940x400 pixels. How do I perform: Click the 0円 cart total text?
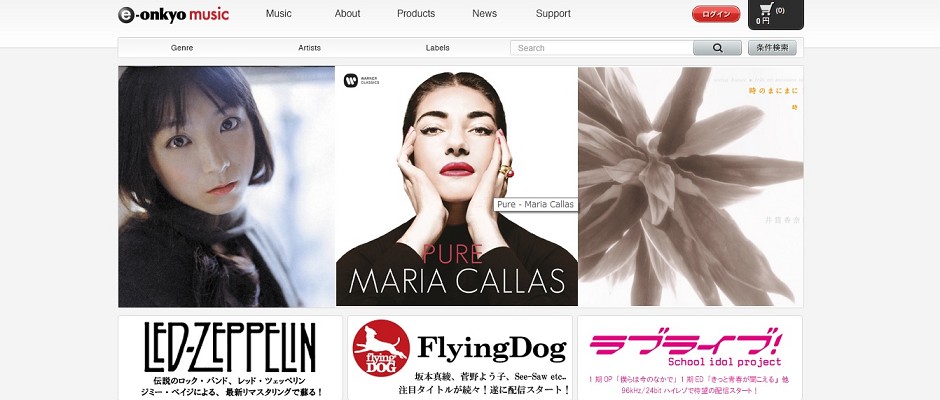tap(763, 21)
